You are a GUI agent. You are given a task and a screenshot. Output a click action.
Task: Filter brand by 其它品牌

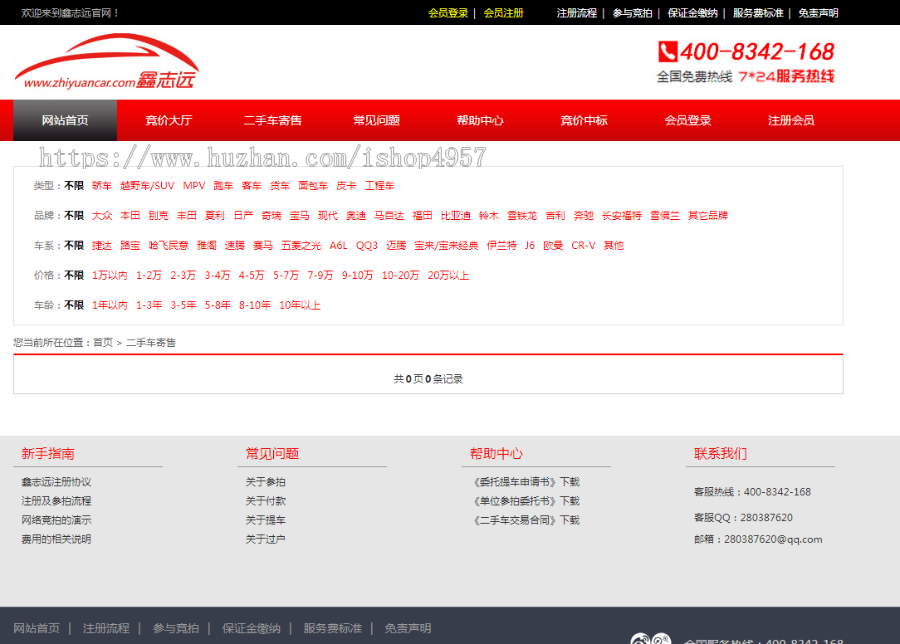point(708,216)
